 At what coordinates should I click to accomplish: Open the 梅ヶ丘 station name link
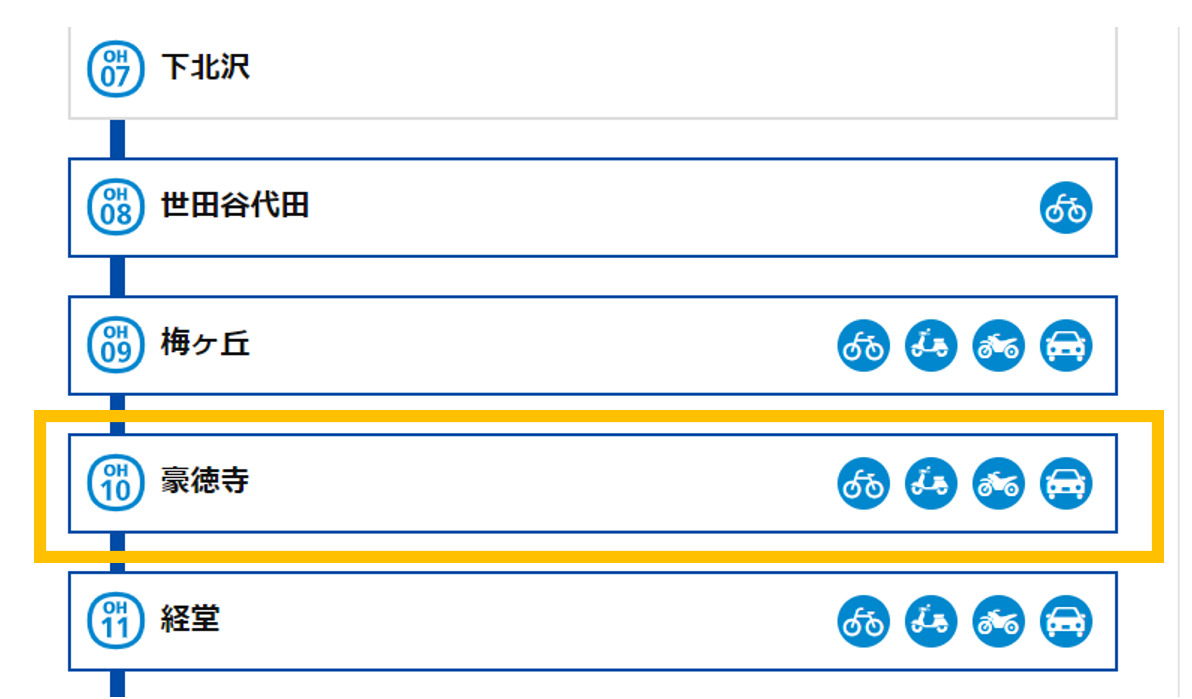(x=205, y=344)
